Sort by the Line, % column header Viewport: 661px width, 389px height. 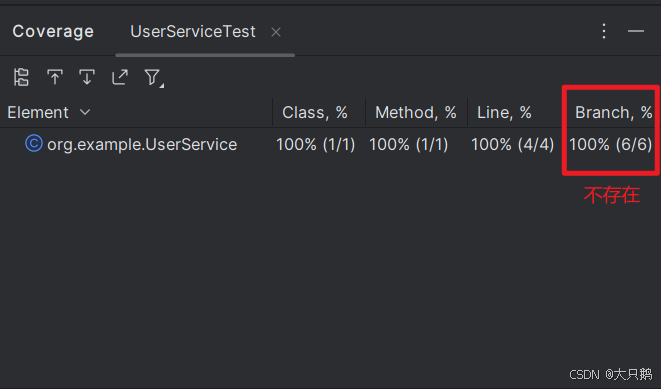pos(504,113)
